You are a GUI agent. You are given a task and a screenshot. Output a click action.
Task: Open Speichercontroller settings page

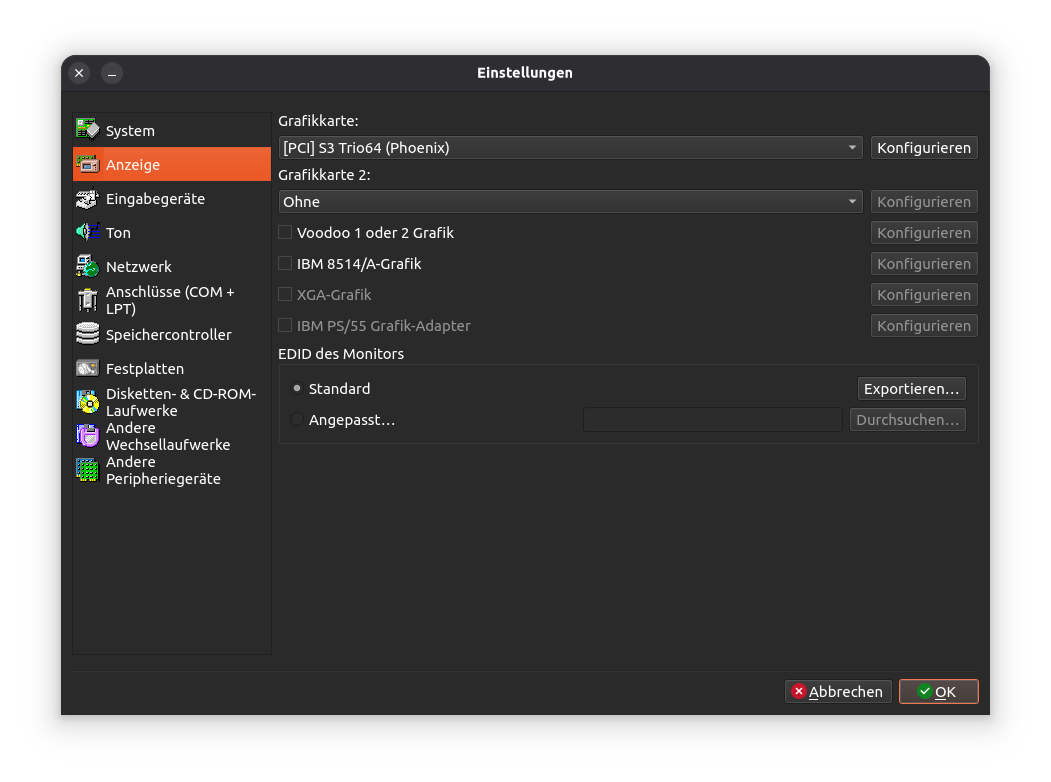pyautogui.click(x=172, y=334)
